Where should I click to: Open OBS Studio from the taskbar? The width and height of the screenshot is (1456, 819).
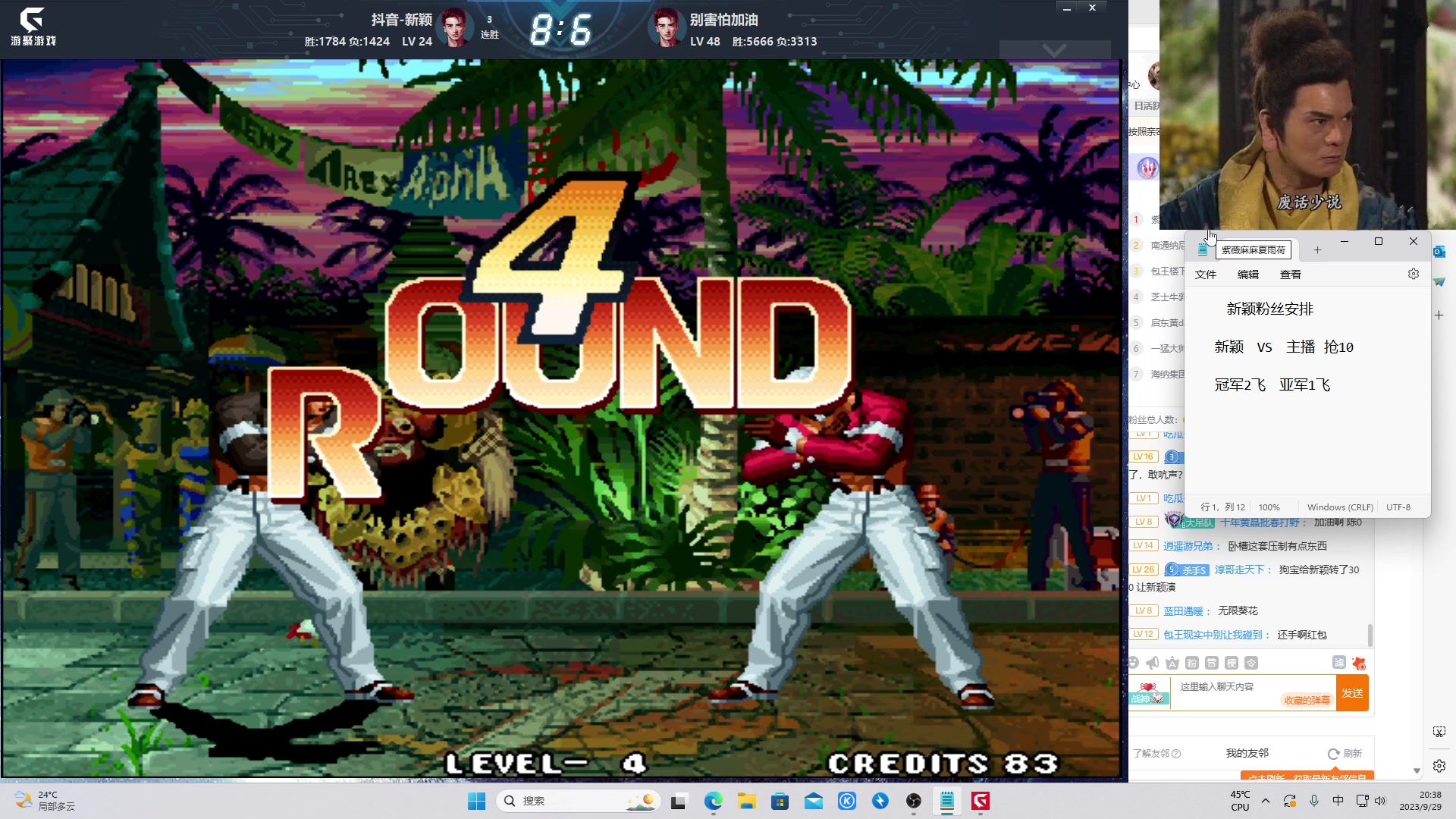coord(914,801)
